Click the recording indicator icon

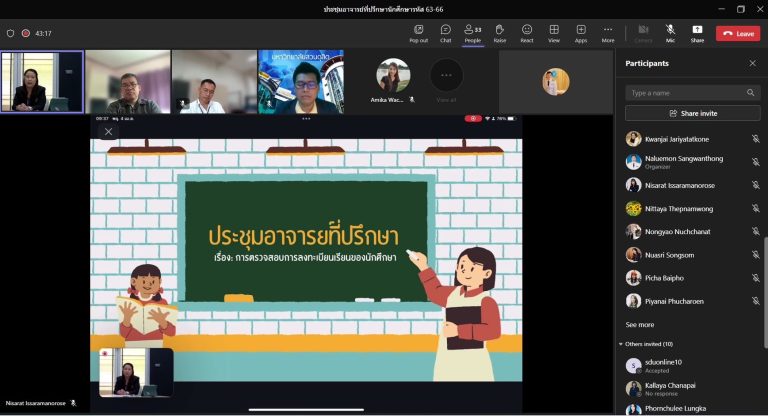(x=25, y=33)
